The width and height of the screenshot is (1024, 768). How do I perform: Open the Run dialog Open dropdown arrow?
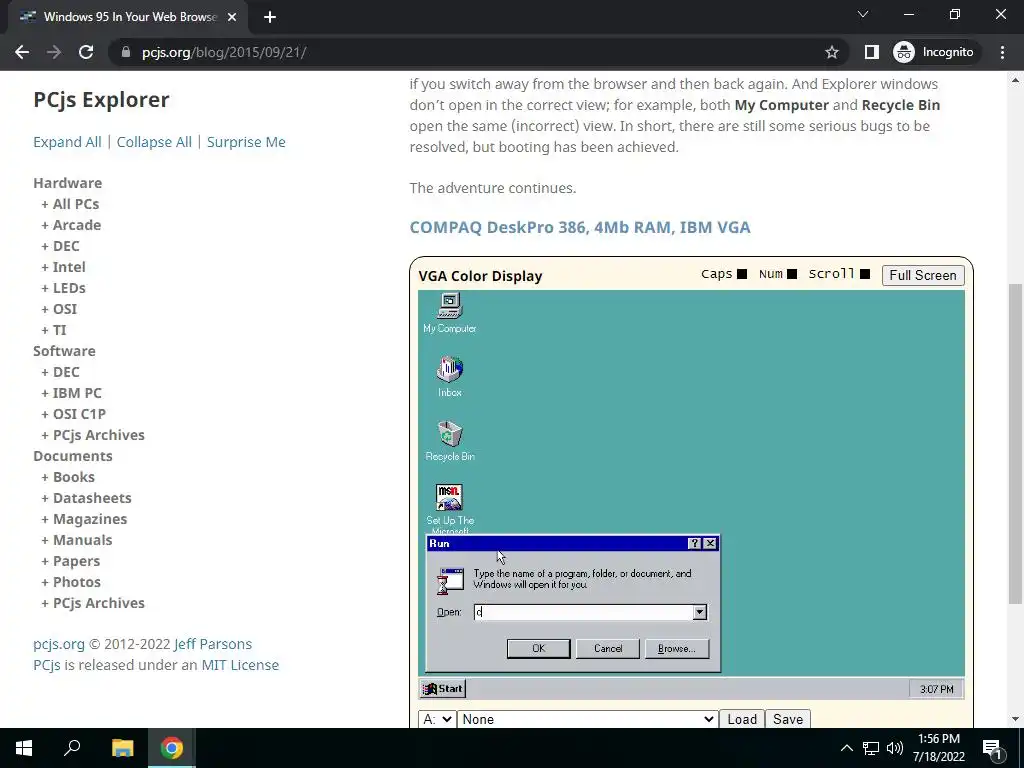point(699,612)
